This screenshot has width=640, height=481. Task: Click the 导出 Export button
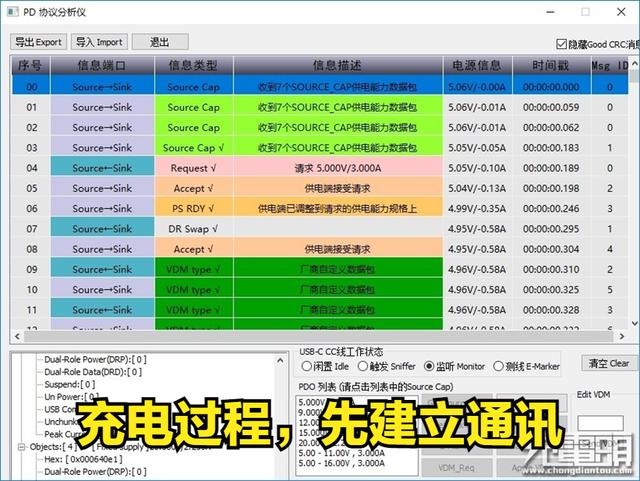tap(38, 42)
